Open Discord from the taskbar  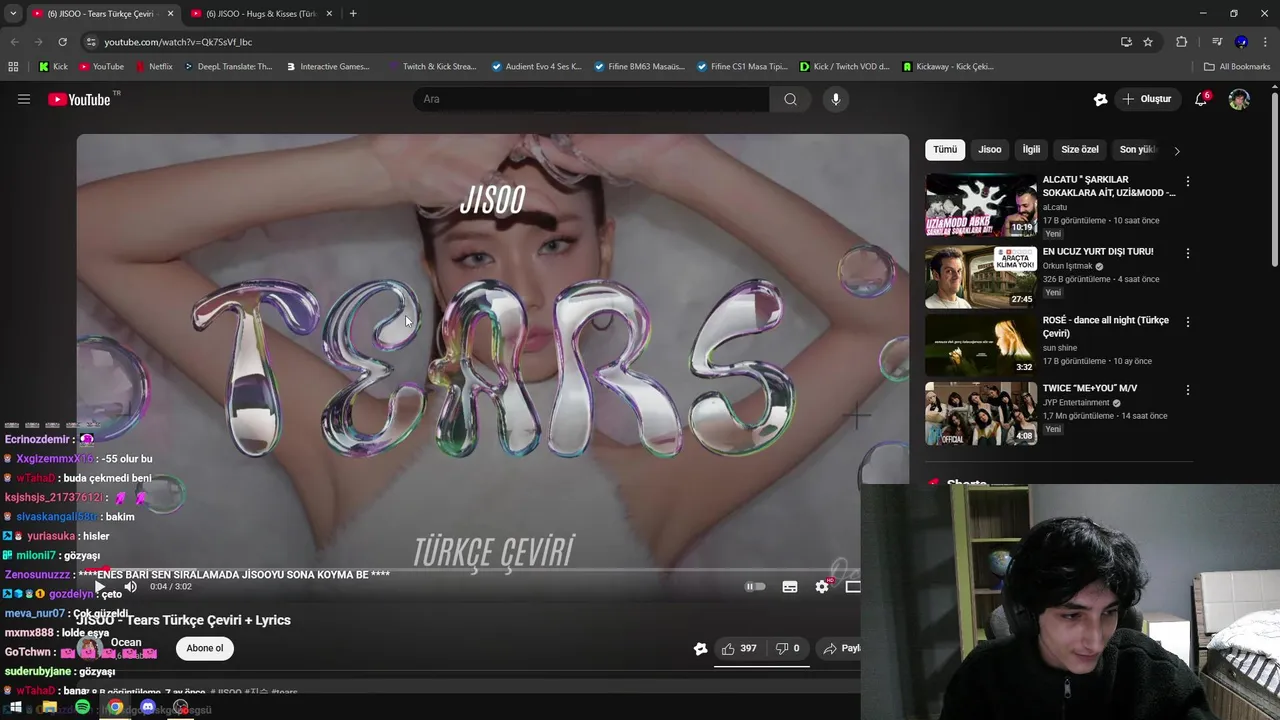148,707
